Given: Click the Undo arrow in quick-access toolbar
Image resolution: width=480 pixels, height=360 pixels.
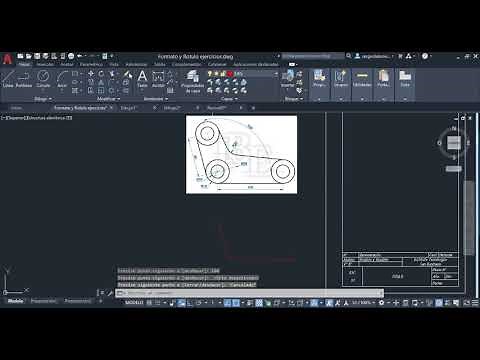Looking at the screenshot, I should pyautogui.click(x=80, y=56).
